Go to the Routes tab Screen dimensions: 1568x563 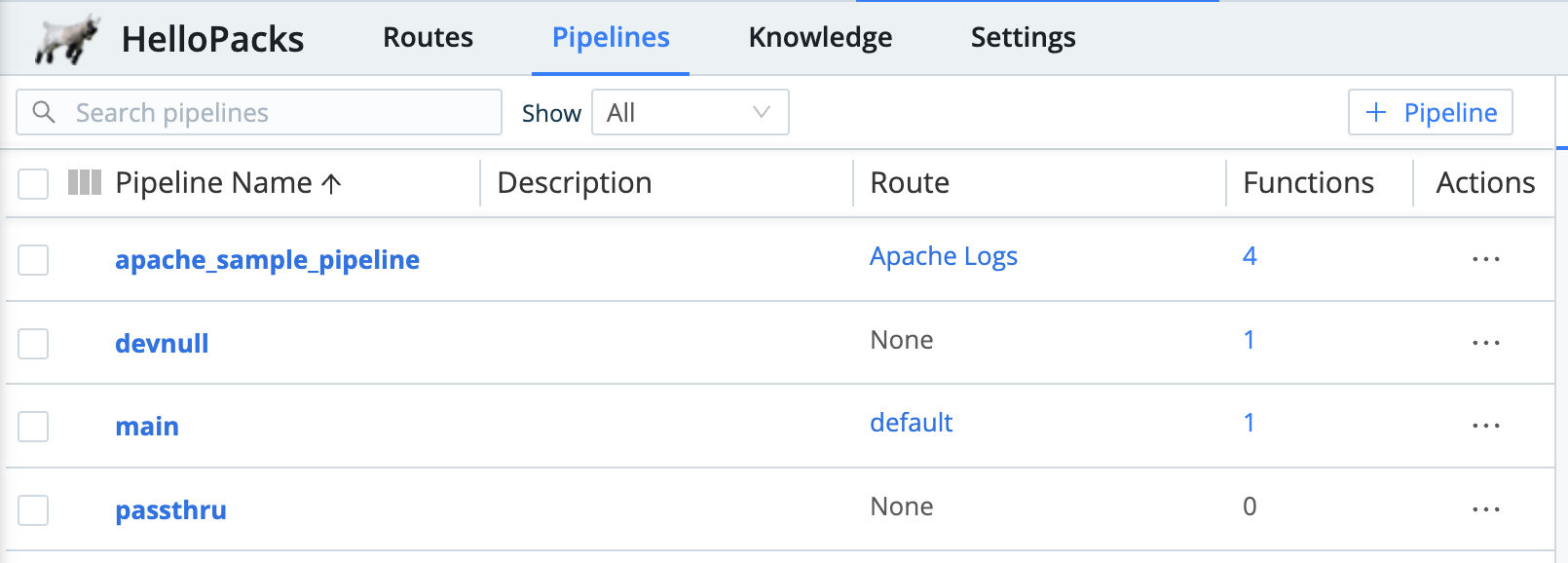tap(428, 37)
